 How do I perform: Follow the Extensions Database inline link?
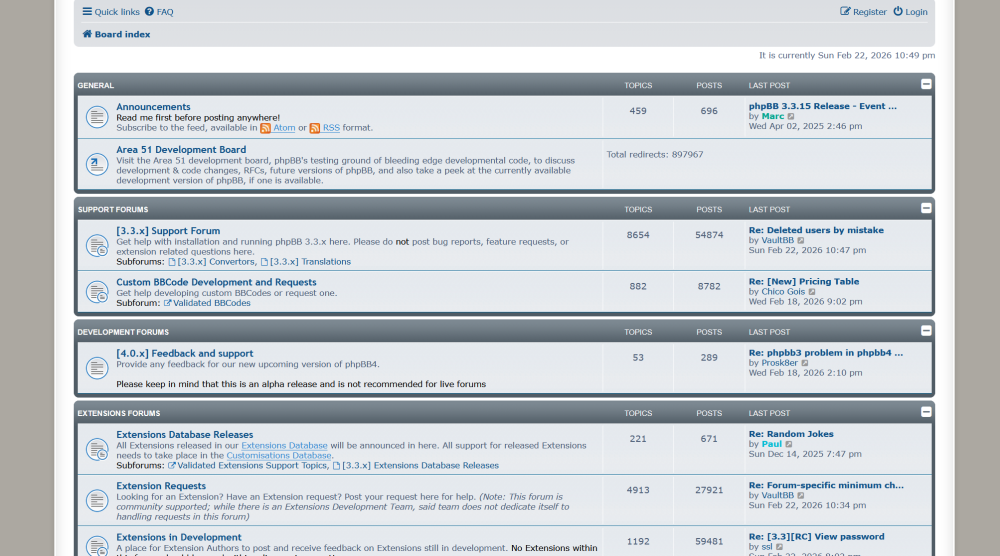(284, 446)
